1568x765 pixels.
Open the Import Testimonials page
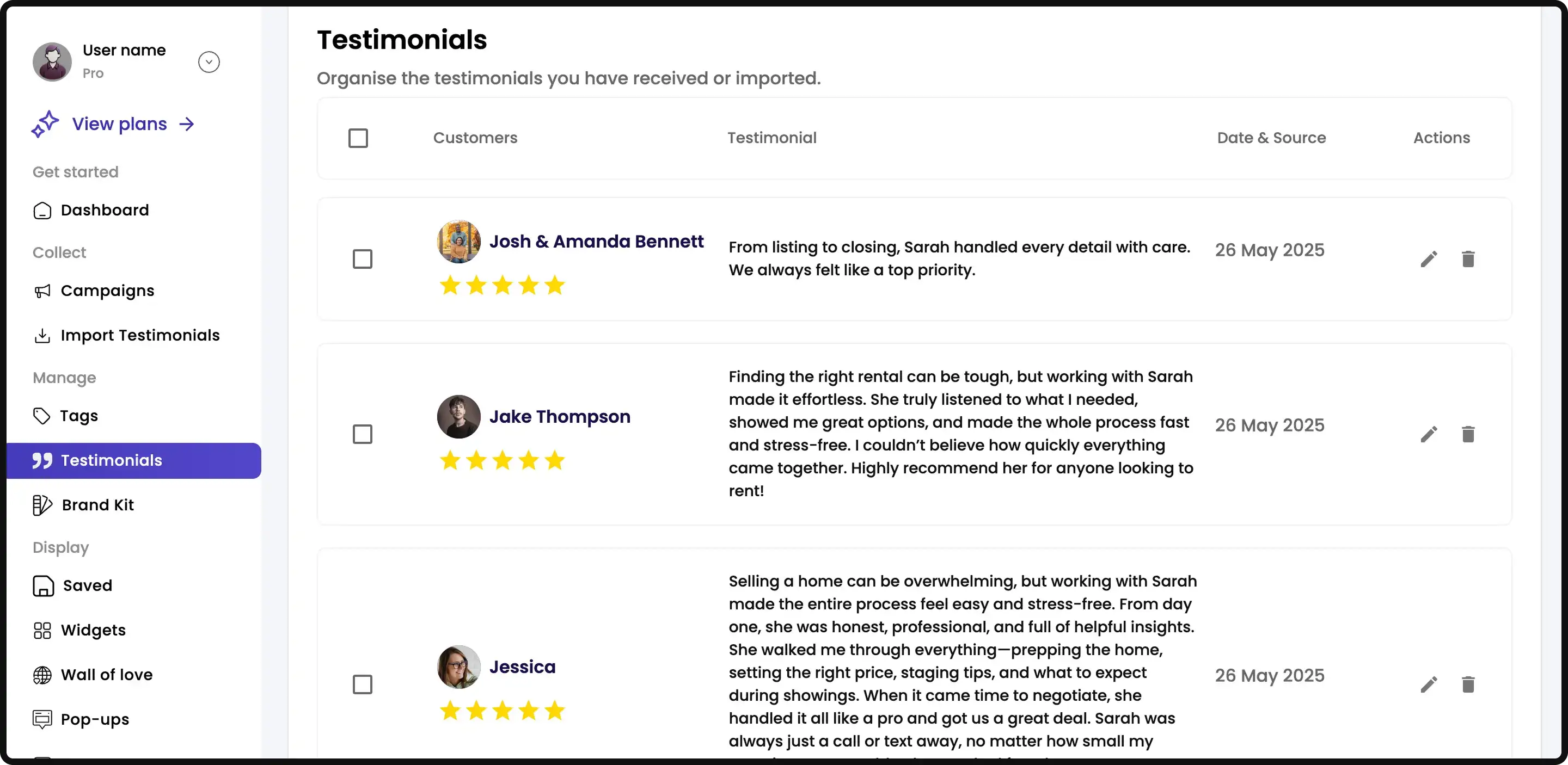coord(139,335)
